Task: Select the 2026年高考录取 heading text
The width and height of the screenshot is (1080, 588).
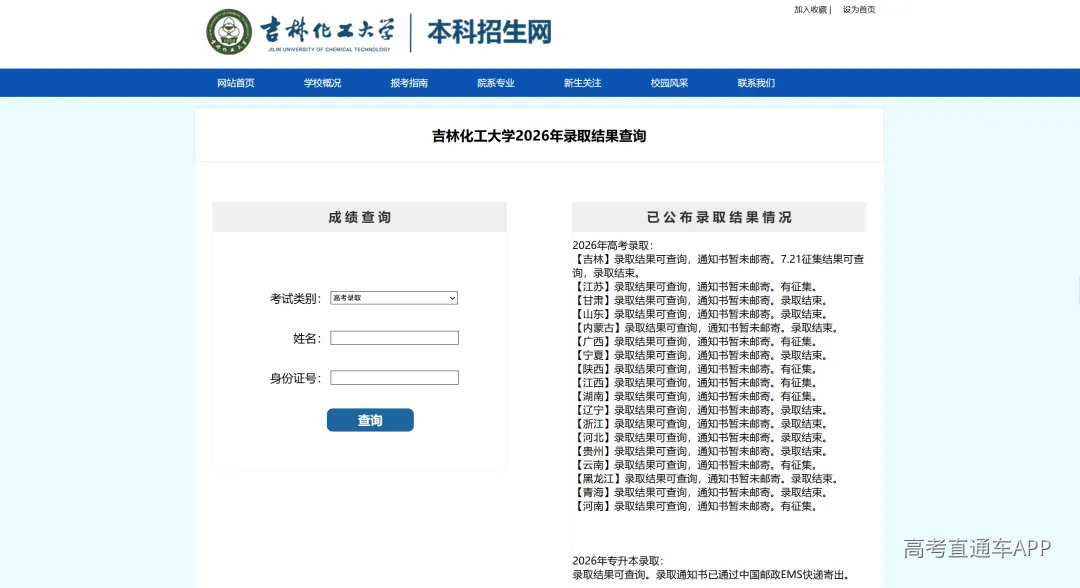Action: [612, 245]
